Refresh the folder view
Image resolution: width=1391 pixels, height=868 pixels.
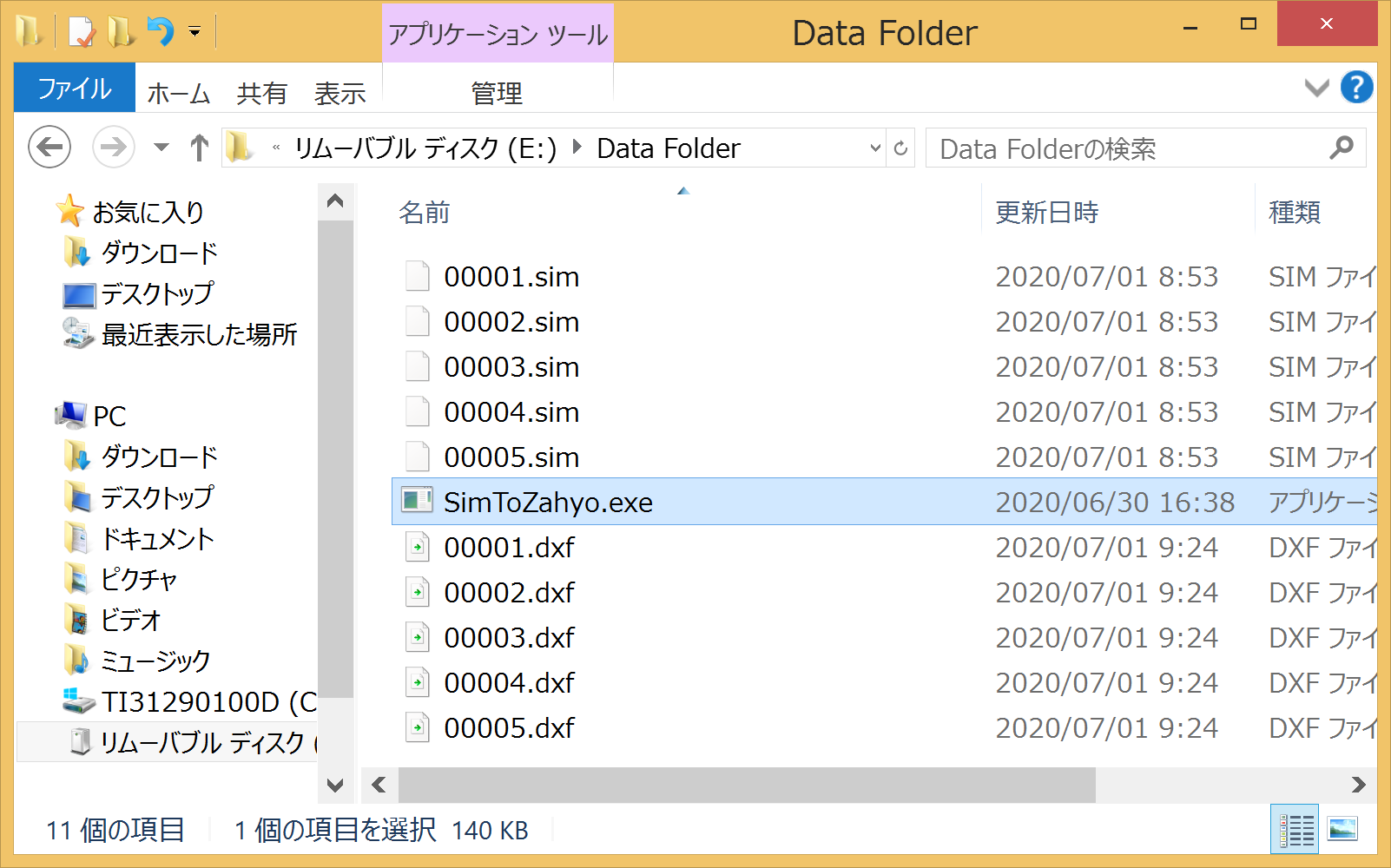(900, 148)
